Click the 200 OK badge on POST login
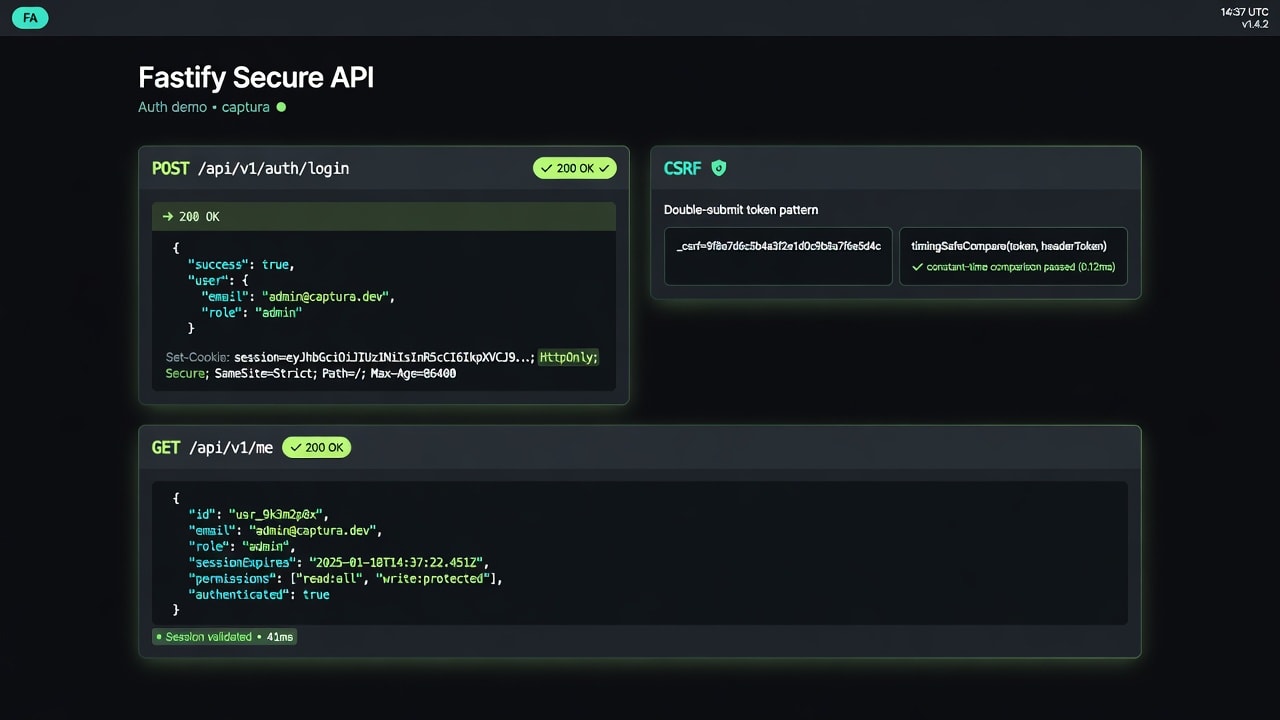 click(x=575, y=168)
